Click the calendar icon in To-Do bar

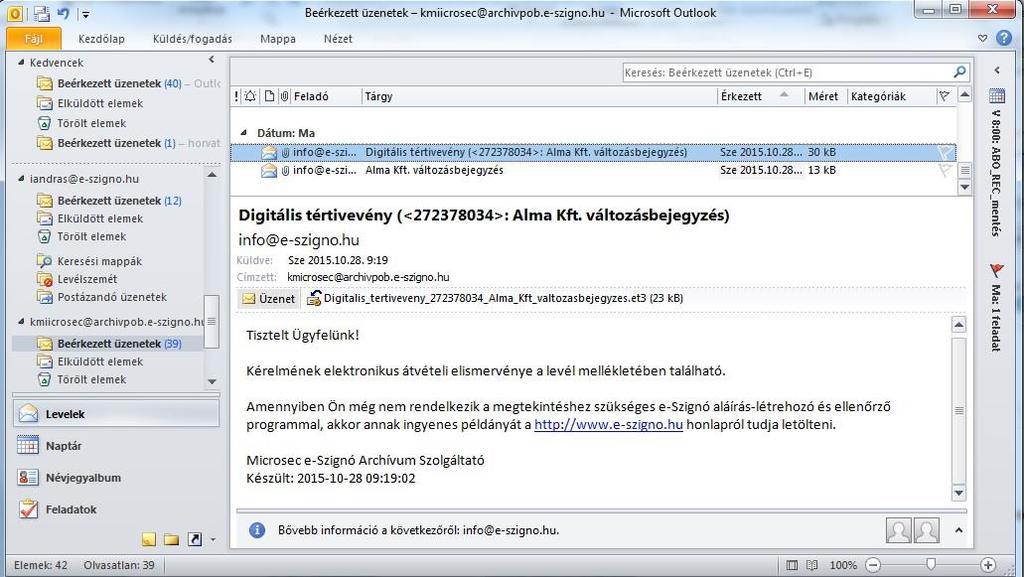tap(997, 96)
